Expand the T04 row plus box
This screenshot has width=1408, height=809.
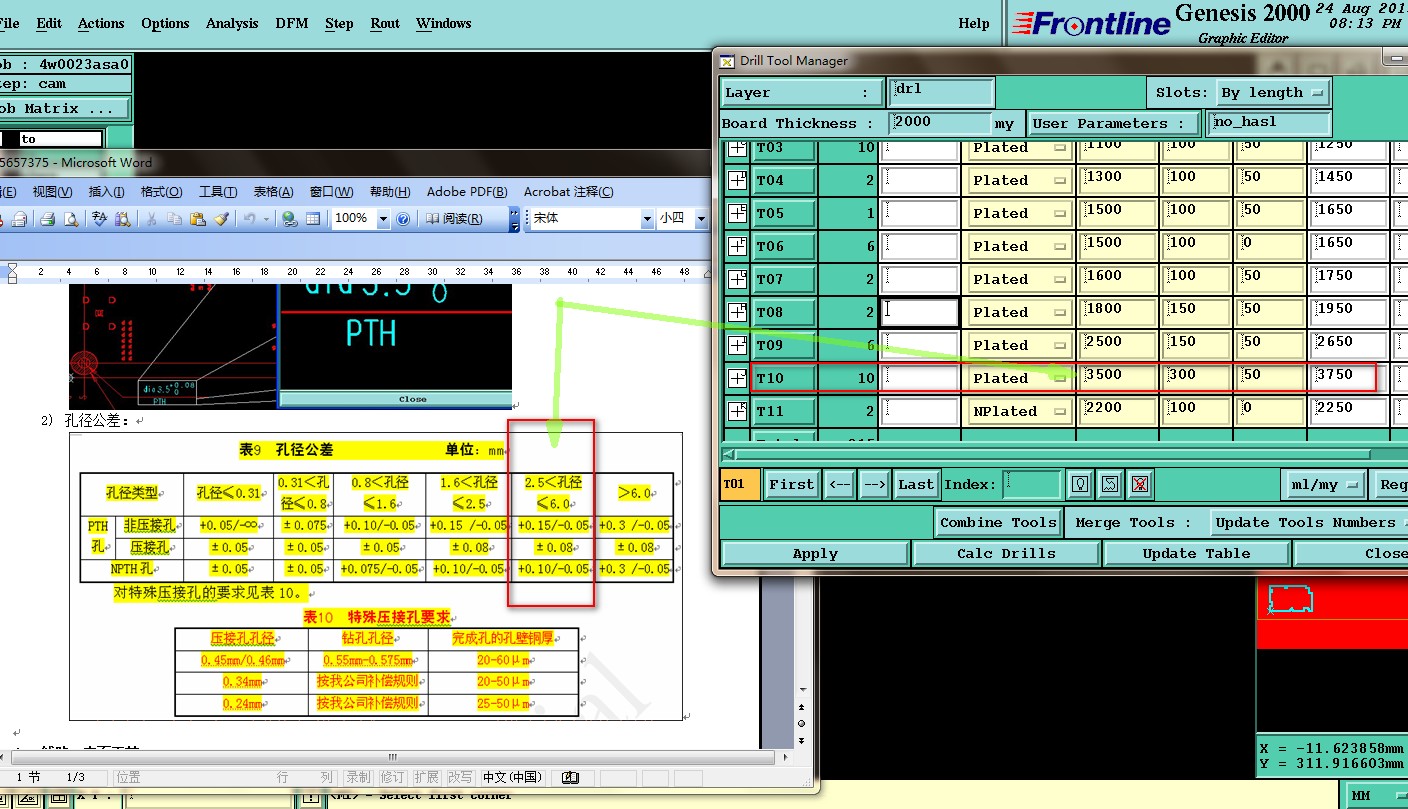coord(737,180)
